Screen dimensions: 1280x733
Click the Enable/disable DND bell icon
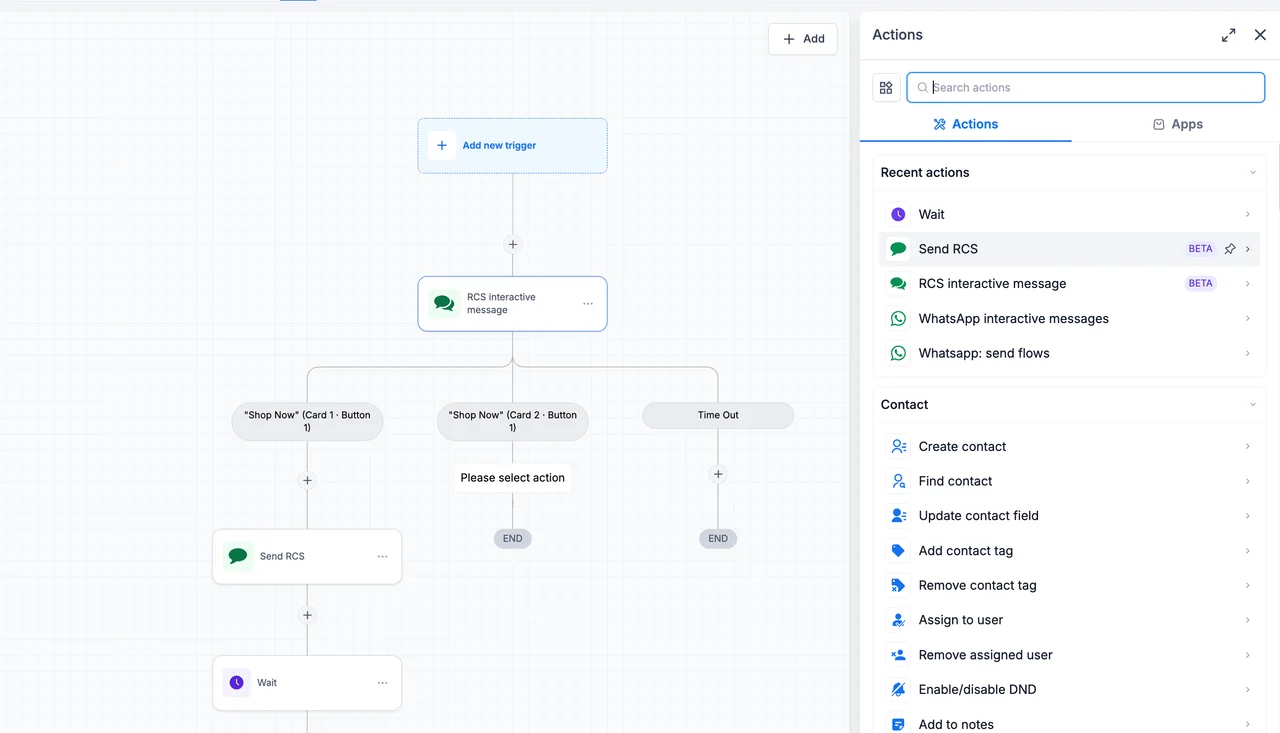pyautogui.click(x=898, y=690)
